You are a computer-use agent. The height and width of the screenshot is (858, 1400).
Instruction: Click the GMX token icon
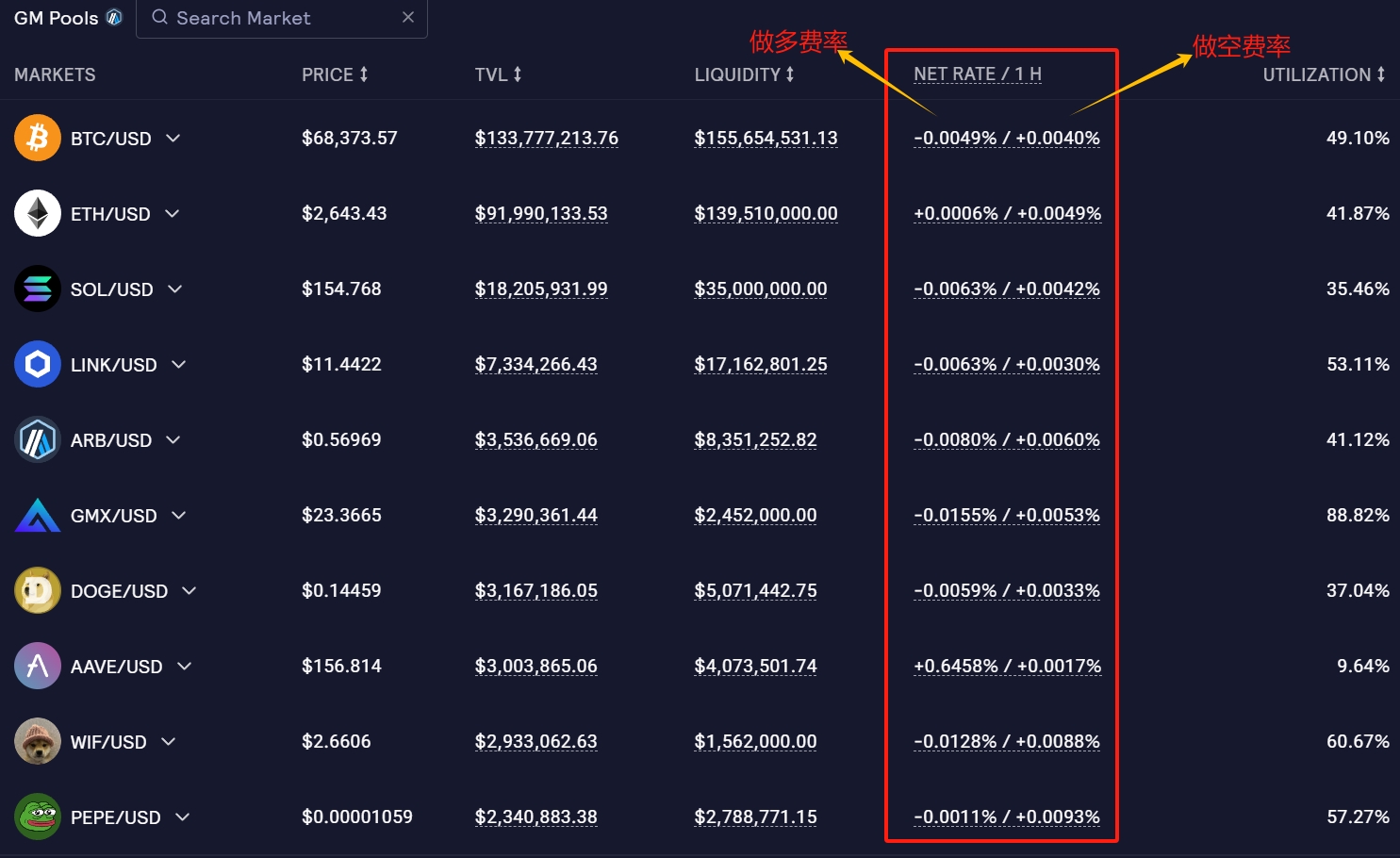[x=38, y=515]
